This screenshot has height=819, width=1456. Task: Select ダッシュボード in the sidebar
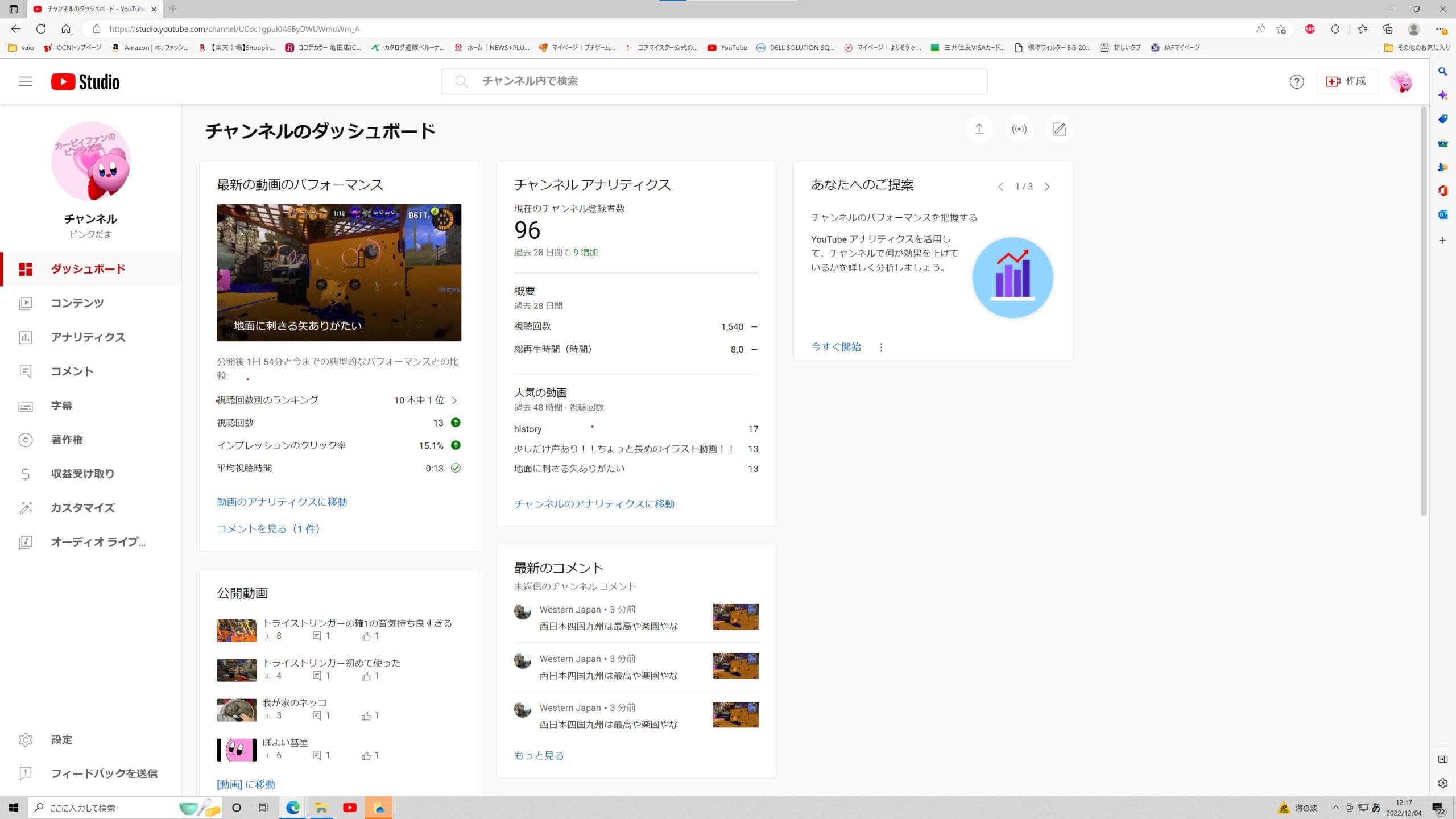point(91,269)
